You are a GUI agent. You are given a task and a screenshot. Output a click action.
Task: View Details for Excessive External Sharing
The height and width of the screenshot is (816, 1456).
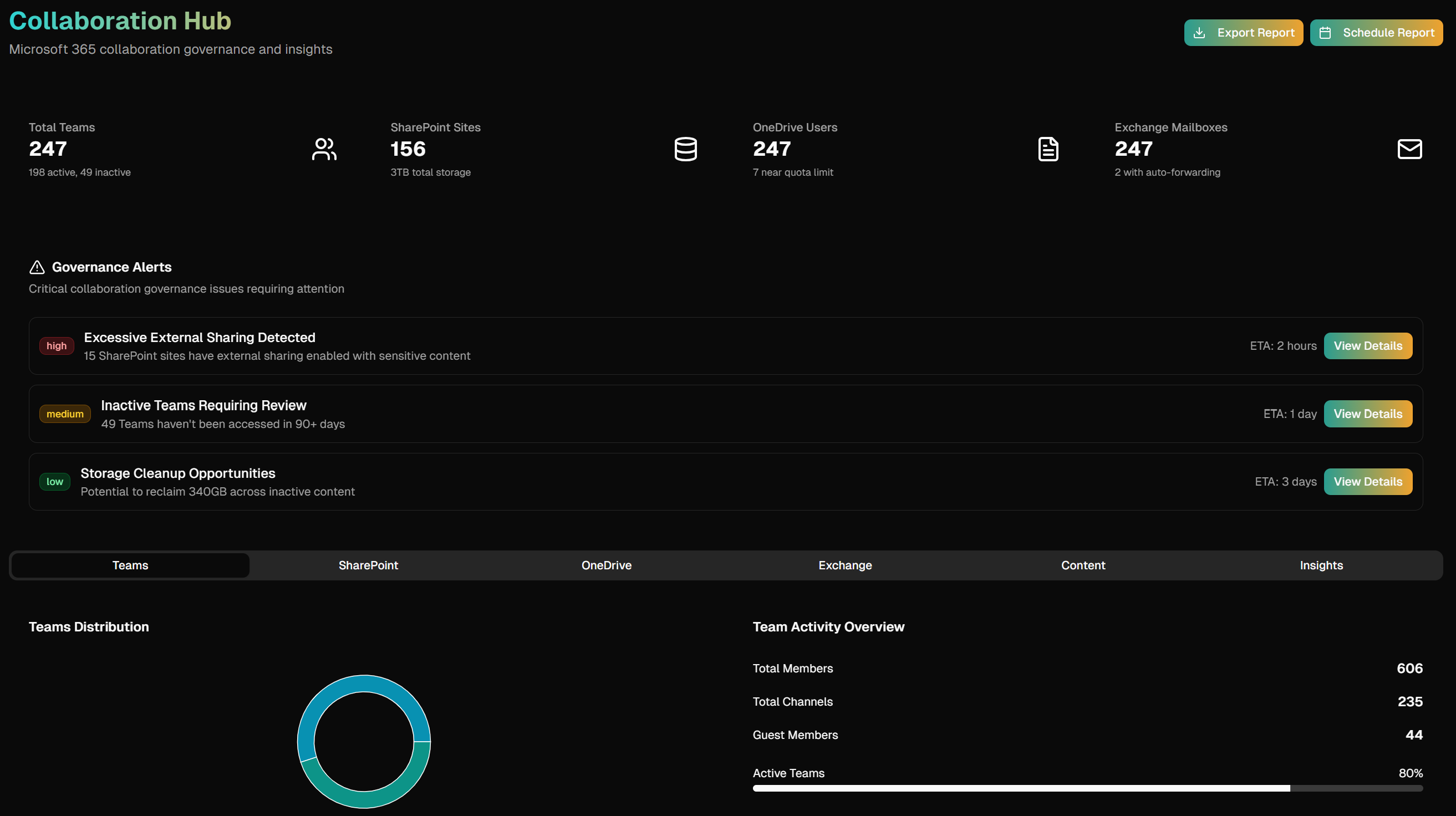[1368, 345]
